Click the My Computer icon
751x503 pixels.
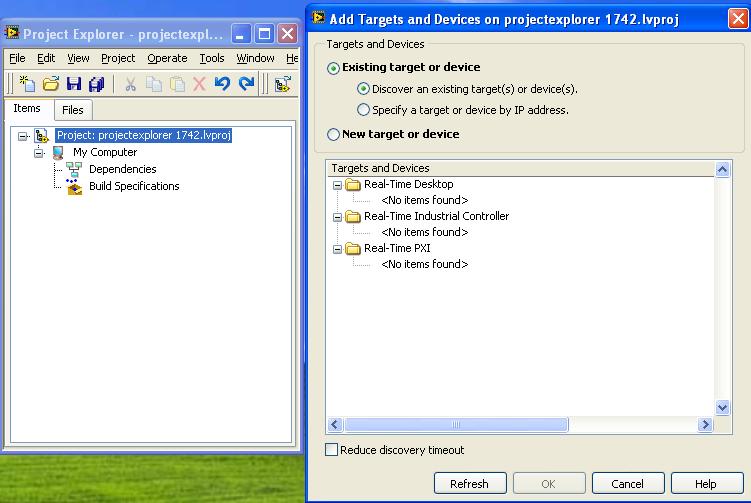tap(58, 152)
